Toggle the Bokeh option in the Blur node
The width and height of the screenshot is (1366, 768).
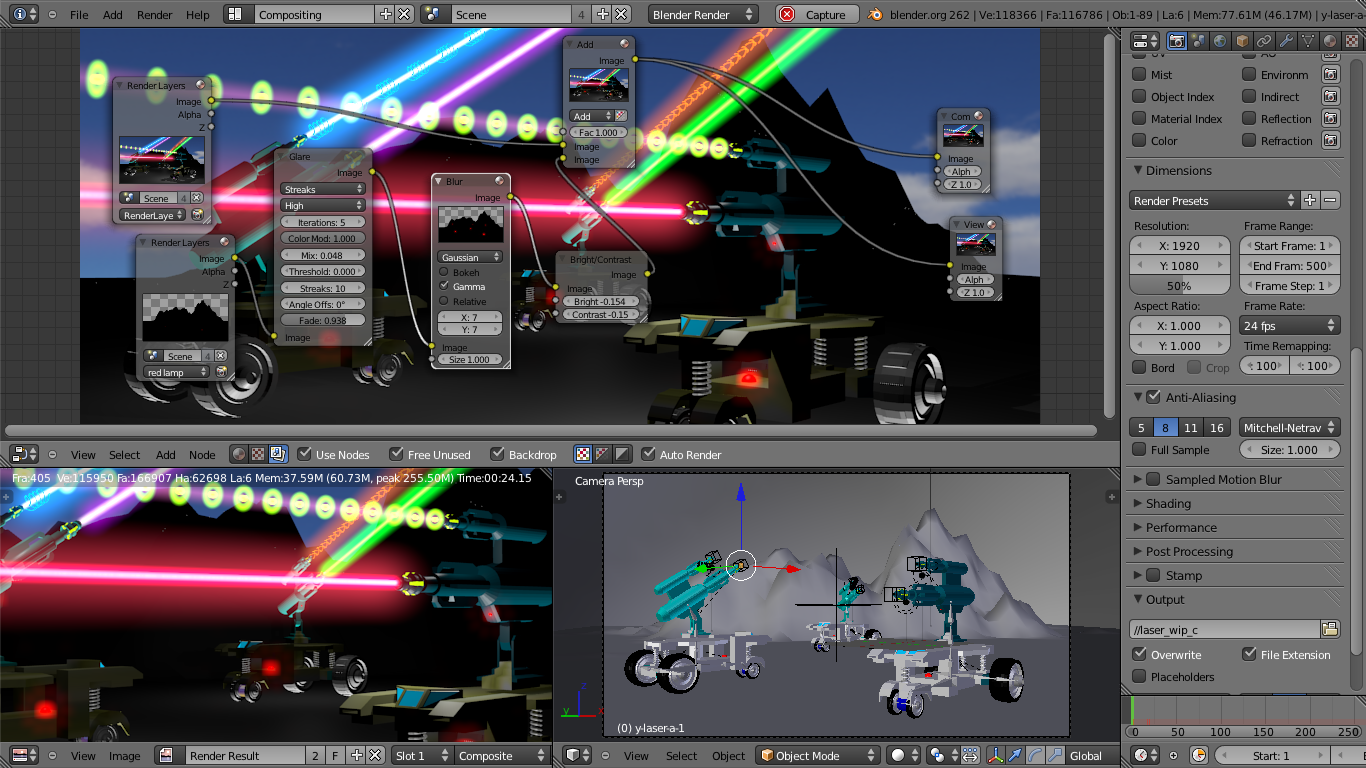coord(442,271)
